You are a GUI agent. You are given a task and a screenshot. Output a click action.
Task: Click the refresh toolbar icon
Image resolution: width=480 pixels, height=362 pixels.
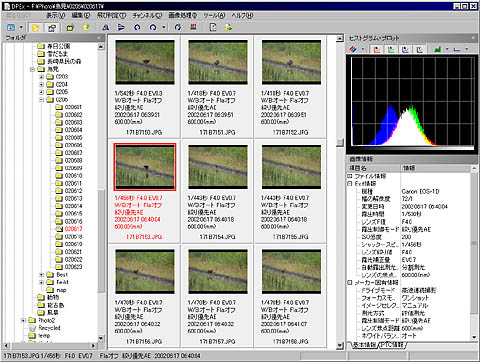pos(178,27)
